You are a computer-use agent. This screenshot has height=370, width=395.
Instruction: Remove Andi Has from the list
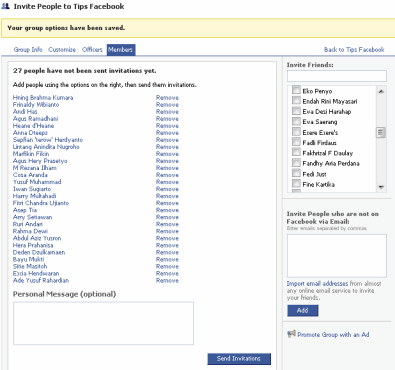point(167,112)
